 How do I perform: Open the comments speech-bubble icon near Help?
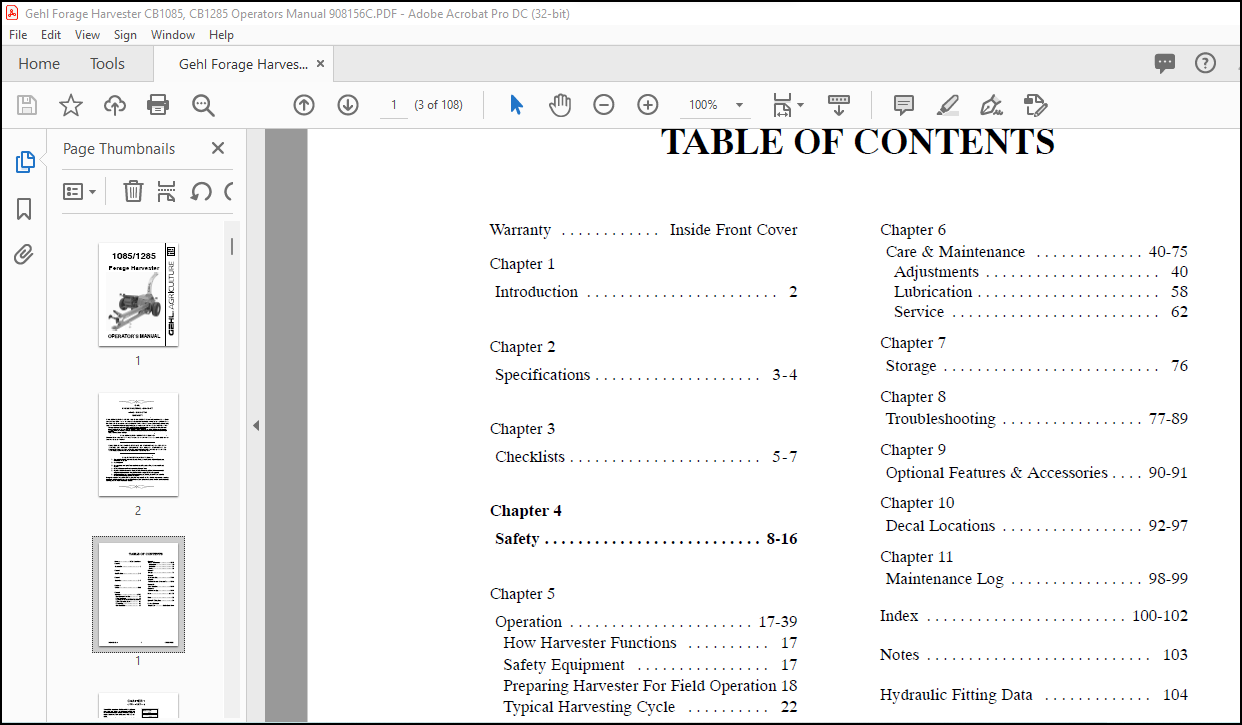(x=1165, y=63)
